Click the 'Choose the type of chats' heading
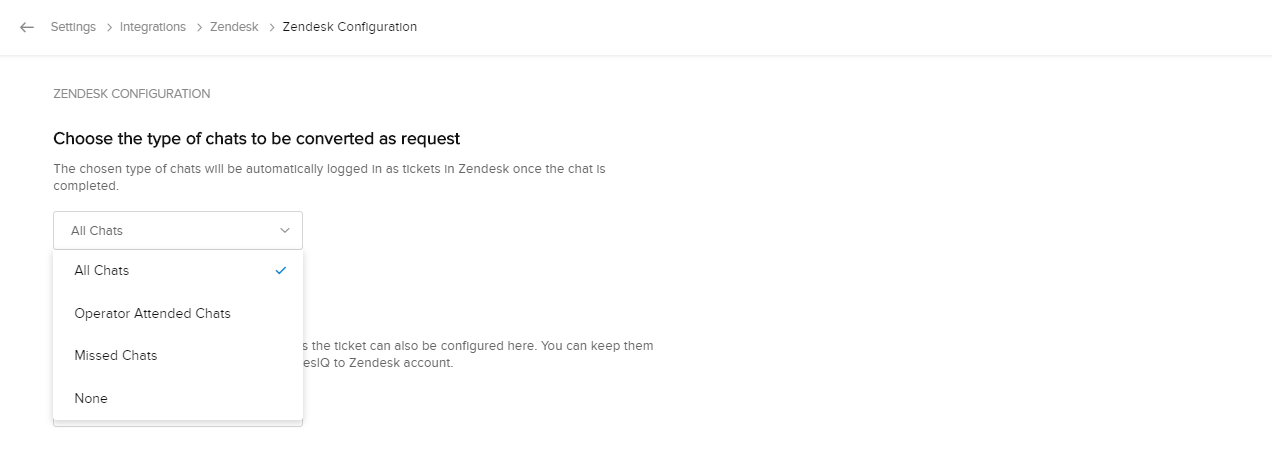 click(256, 138)
